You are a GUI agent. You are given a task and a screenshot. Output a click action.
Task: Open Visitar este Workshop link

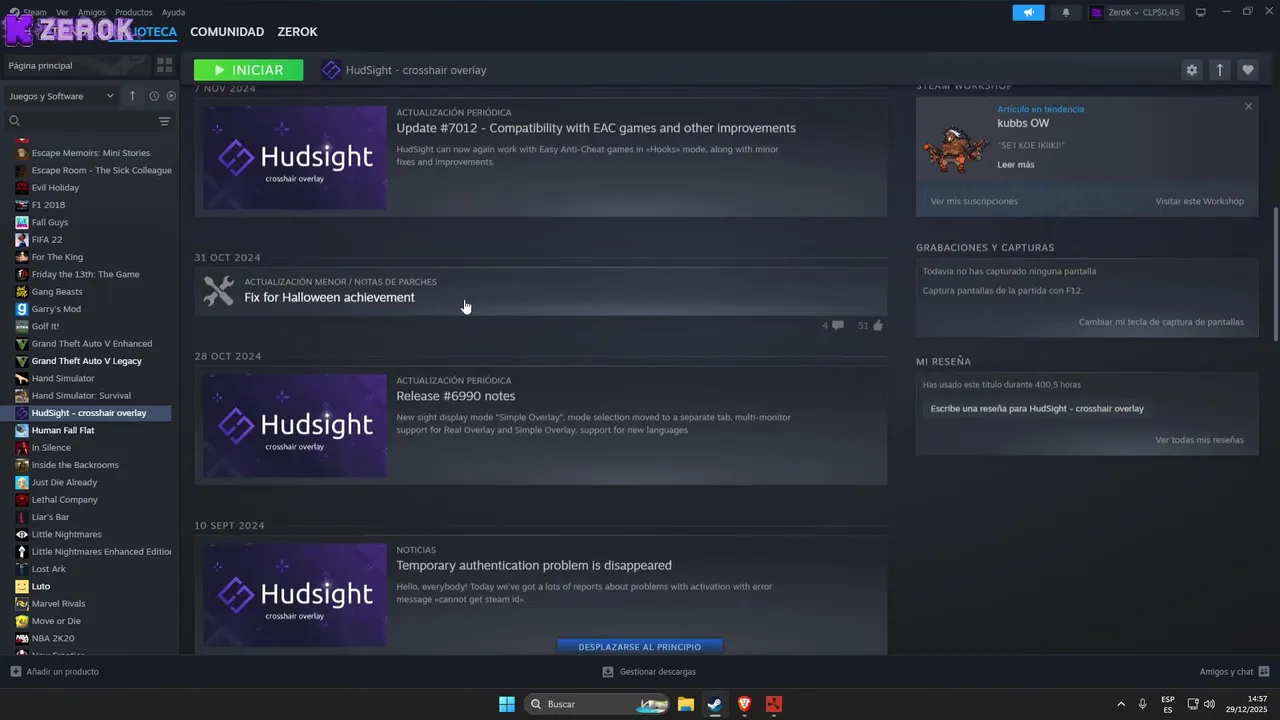point(1200,201)
